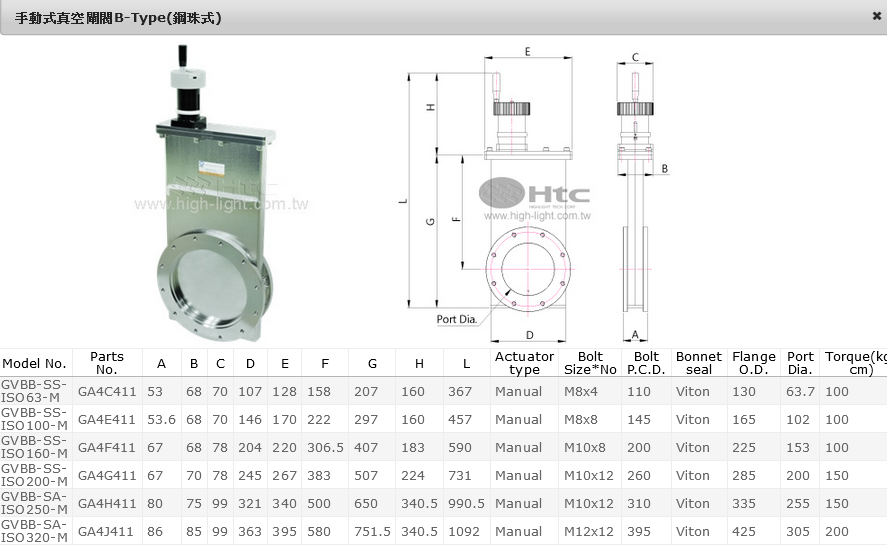Click bolt size M12x12 cell
This screenshot has height=549, width=887.
tap(589, 531)
